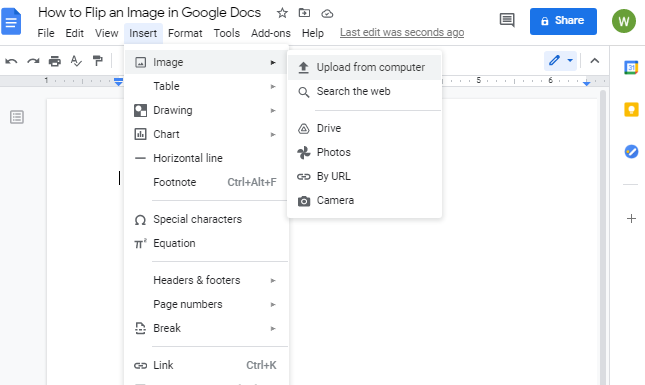Expand the Table submenu
645x385 pixels.
pyautogui.click(x=206, y=86)
